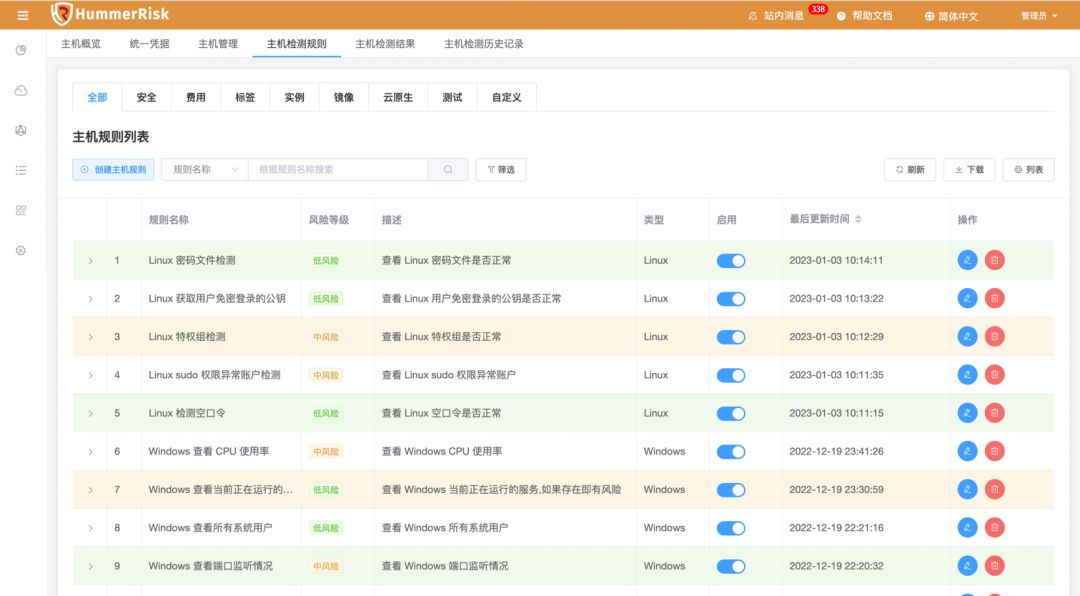Edit Linux 密码文件检测 rule
1080x596 pixels.
(968, 260)
